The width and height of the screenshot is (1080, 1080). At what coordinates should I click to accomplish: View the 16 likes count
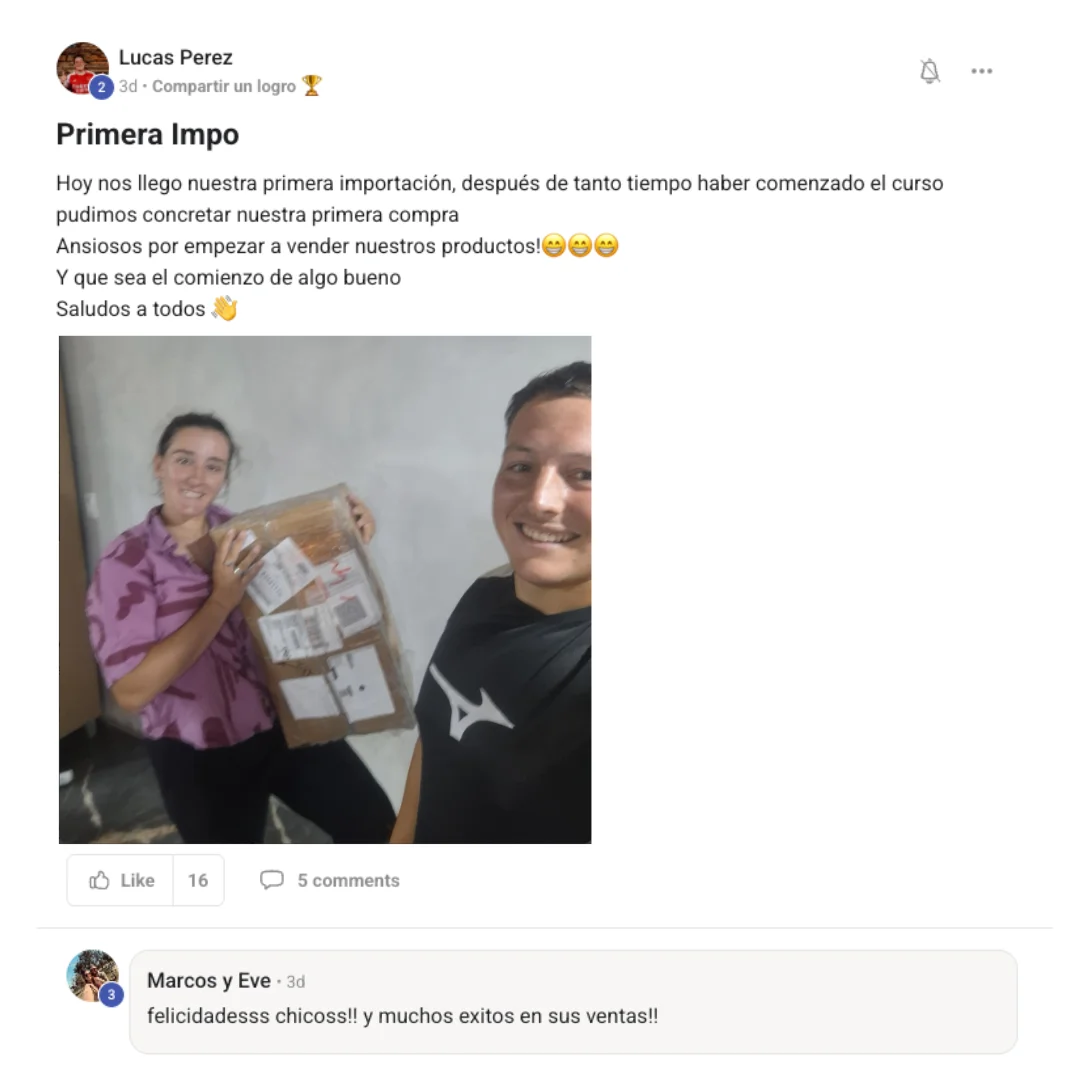198,880
